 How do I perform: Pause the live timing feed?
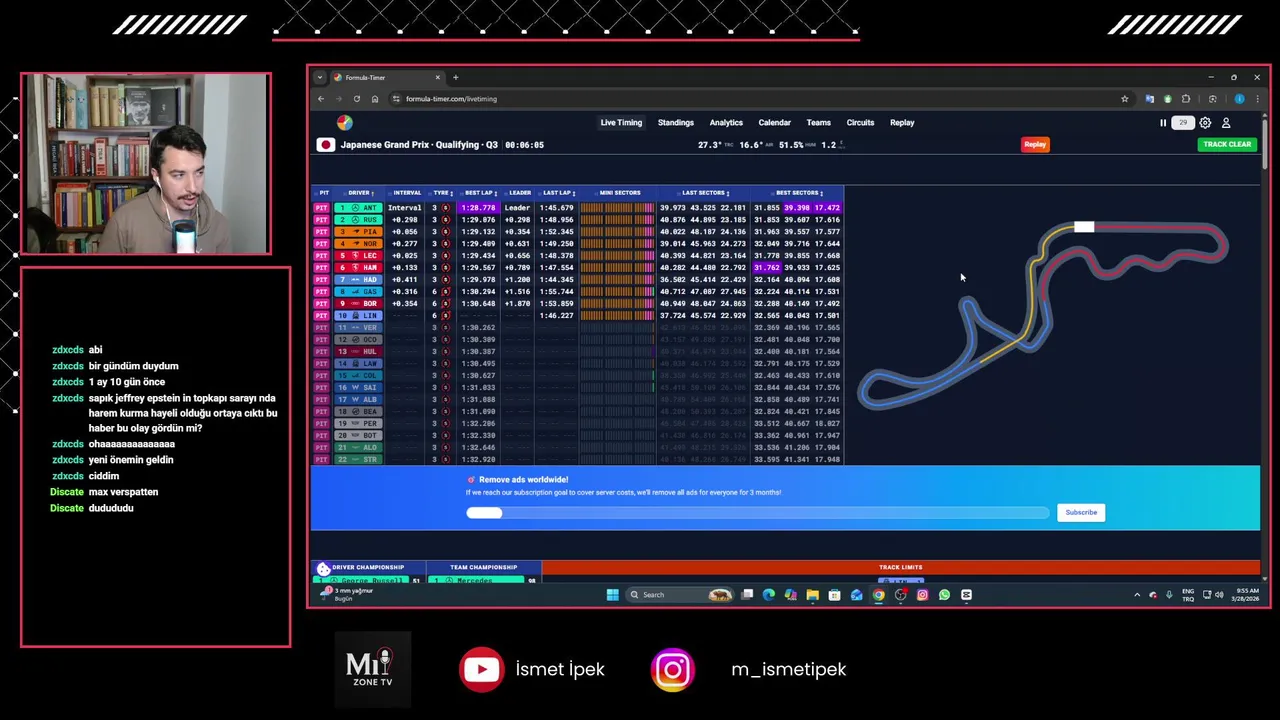(1163, 123)
